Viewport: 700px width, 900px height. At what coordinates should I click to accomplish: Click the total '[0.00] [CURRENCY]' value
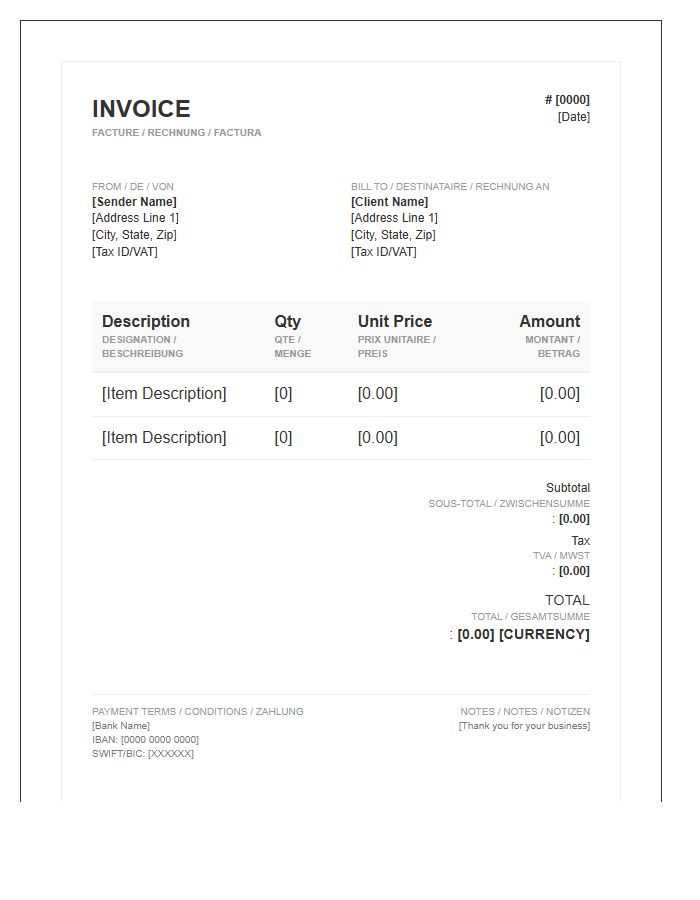pos(523,634)
